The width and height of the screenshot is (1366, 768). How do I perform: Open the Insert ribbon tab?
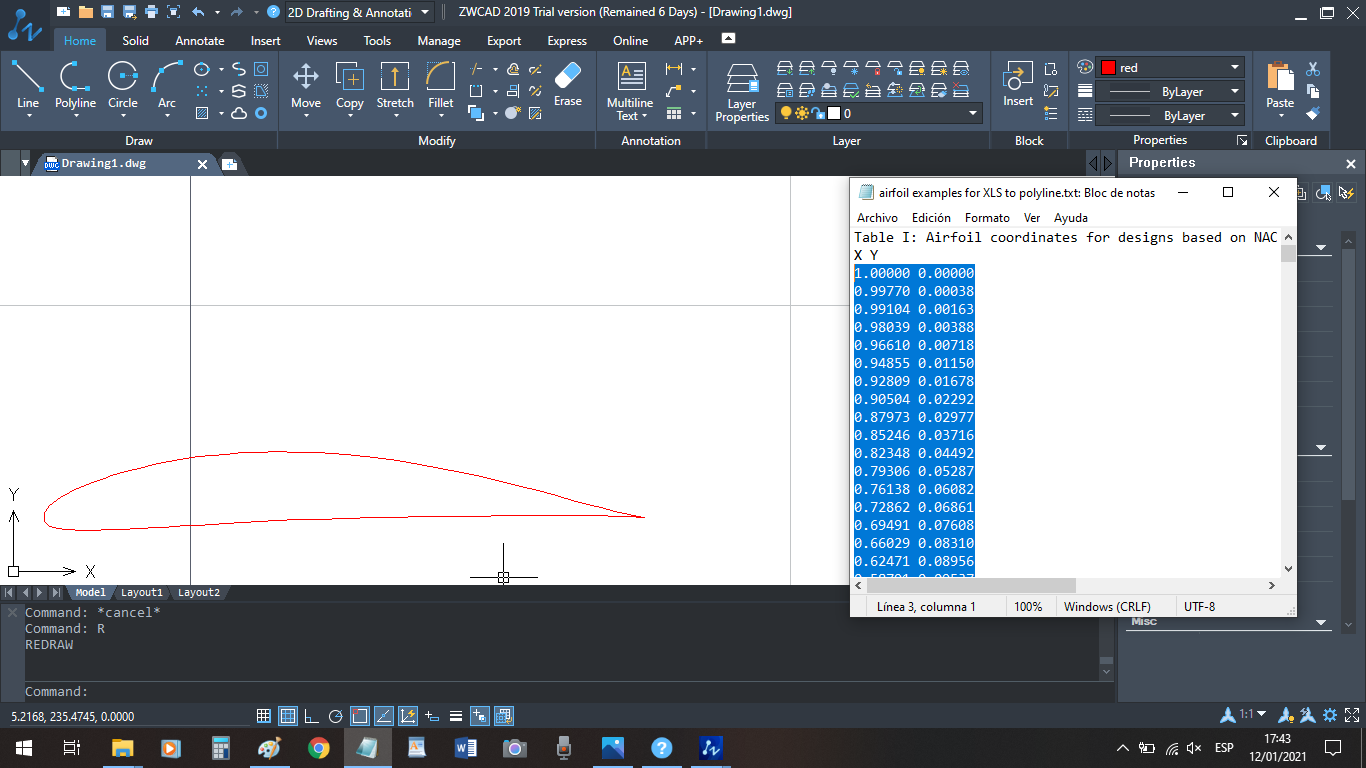pos(266,41)
